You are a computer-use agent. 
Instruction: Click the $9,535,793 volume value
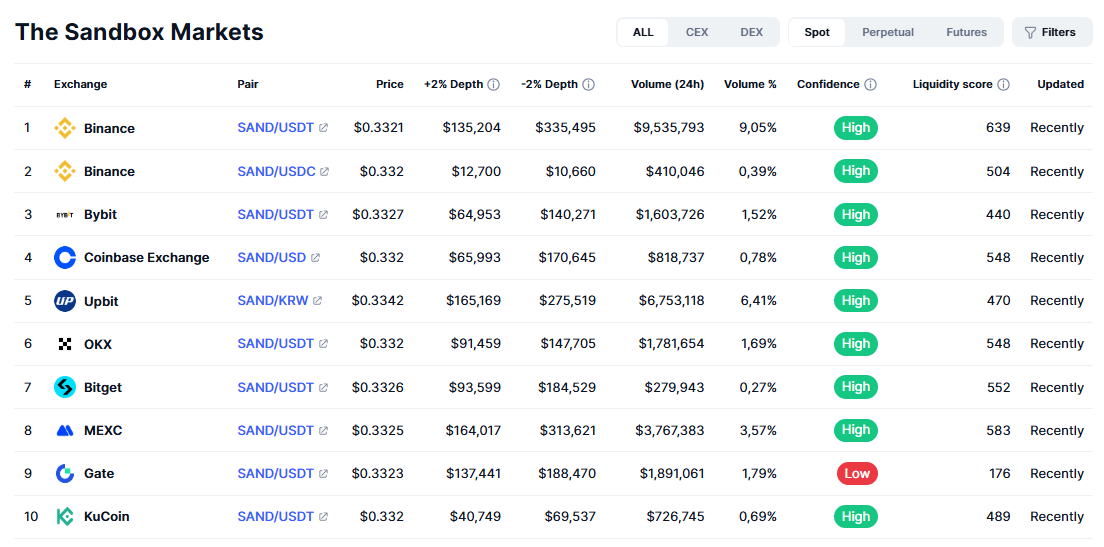(669, 128)
